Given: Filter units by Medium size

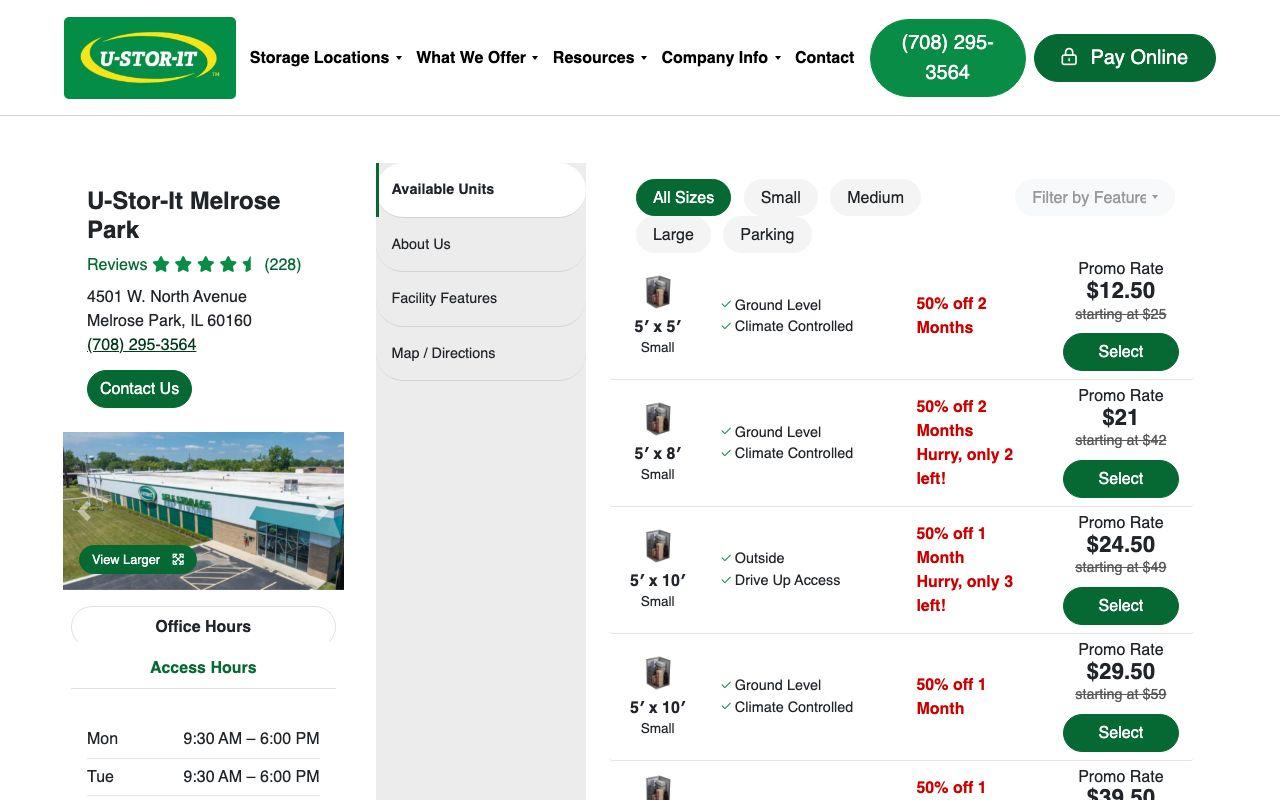Looking at the screenshot, I should (875, 197).
